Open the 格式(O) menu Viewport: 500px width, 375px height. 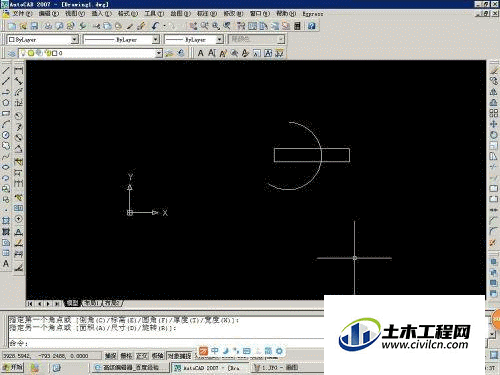click(128, 14)
